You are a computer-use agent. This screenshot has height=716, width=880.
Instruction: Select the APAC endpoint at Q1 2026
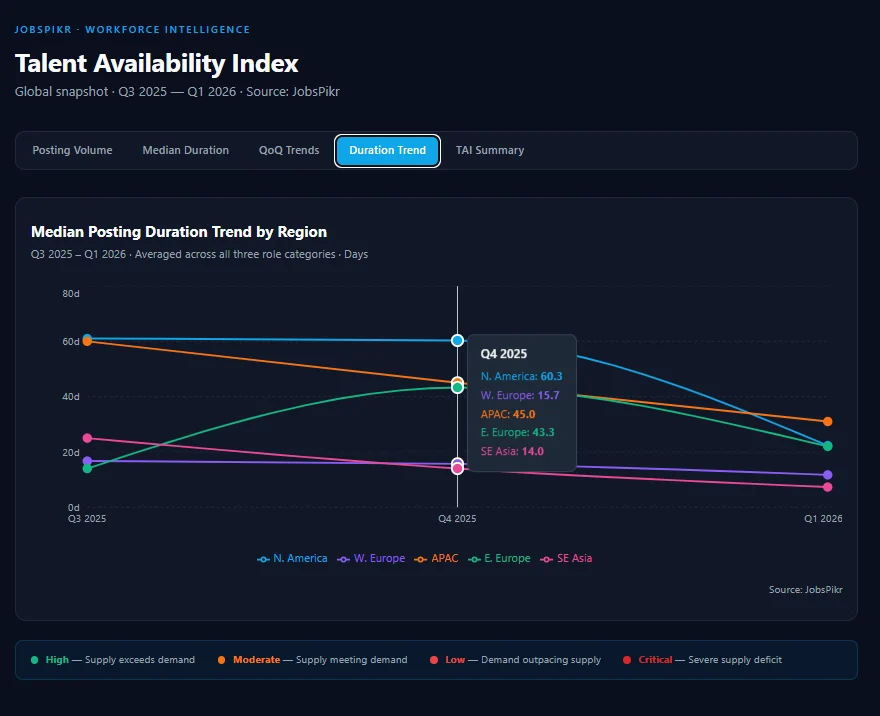pos(828,421)
